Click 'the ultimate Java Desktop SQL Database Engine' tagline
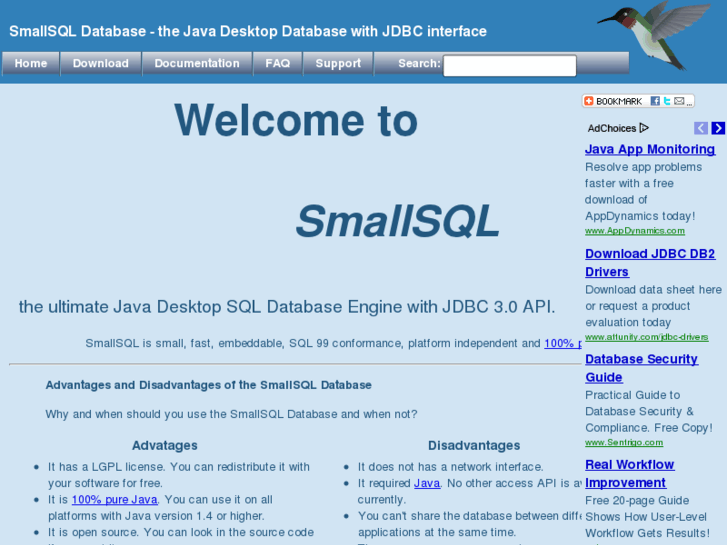727x545 pixels. (x=287, y=307)
